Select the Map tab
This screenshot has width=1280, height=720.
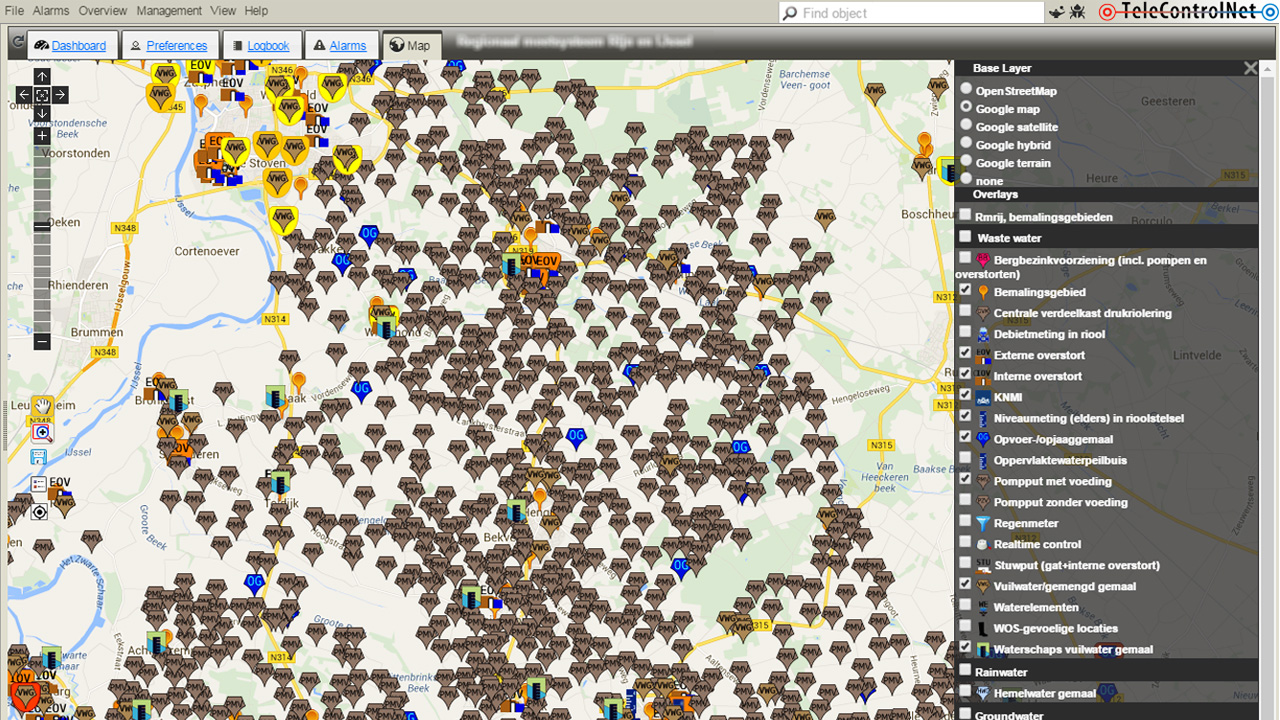pyautogui.click(x=410, y=45)
